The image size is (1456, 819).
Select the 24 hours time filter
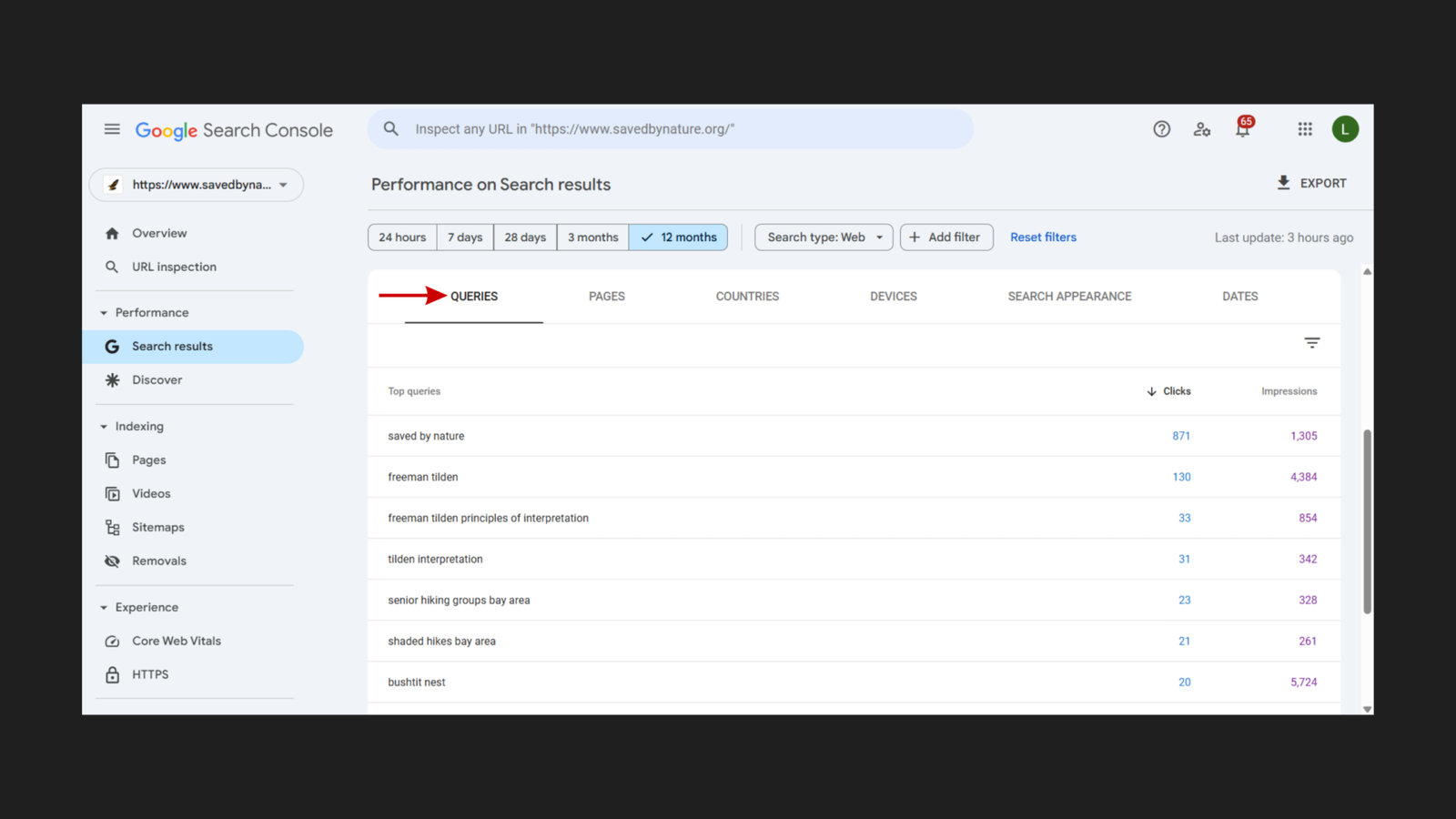tap(401, 237)
